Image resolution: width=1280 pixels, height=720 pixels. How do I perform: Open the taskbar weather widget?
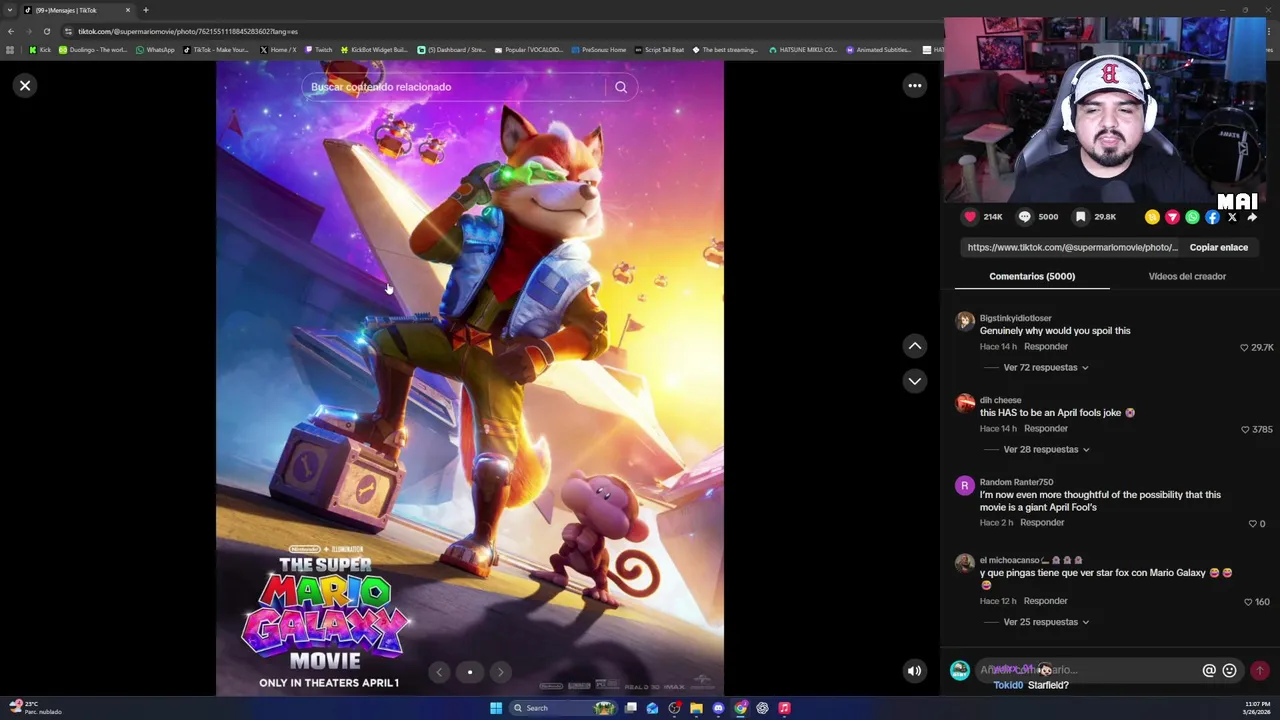pos(35,708)
